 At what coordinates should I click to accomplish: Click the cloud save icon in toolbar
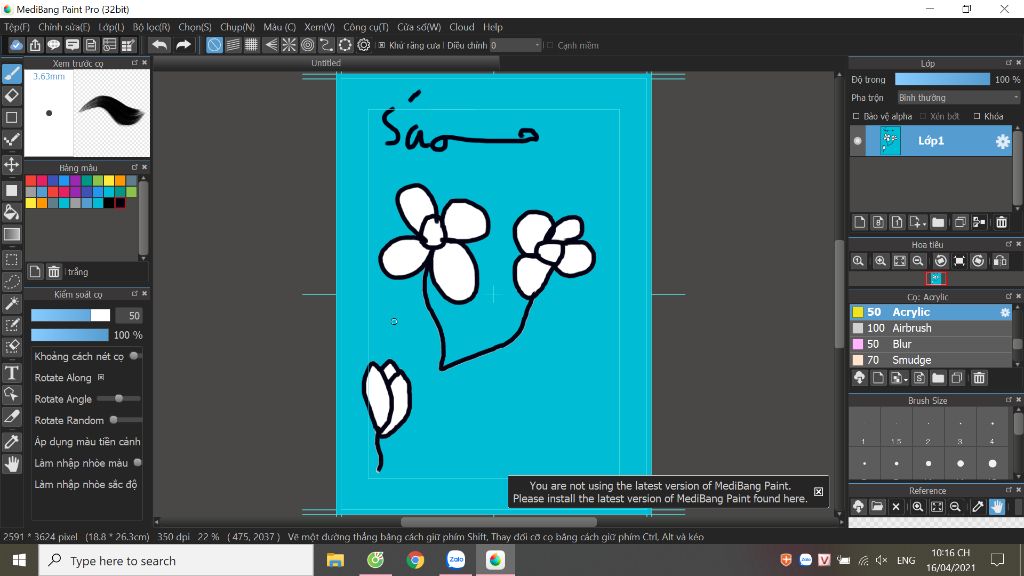point(16,45)
